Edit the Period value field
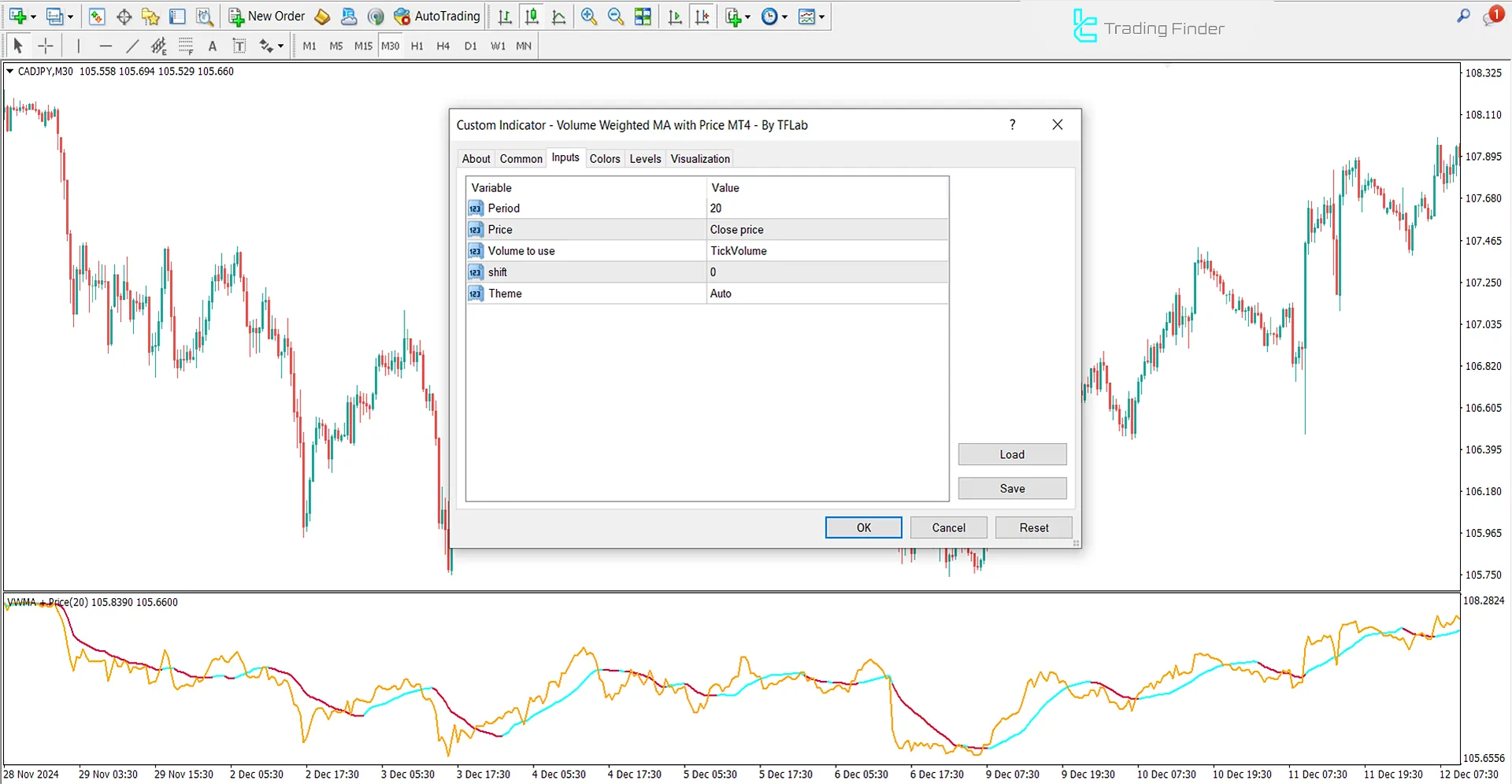Image resolution: width=1512 pixels, height=784 pixels. pos(827,208)
